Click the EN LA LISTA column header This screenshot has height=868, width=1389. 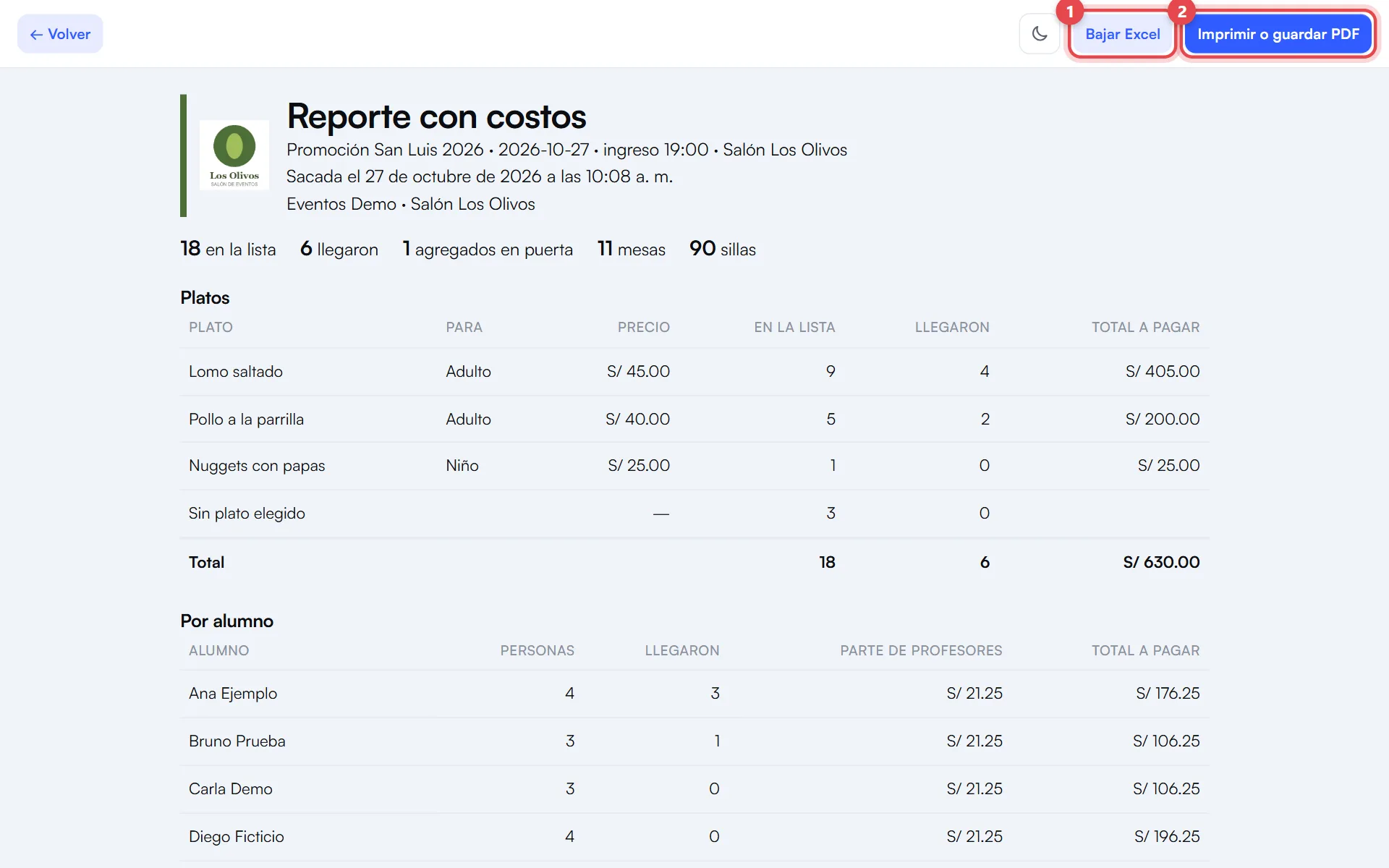[x=794, y=327]
